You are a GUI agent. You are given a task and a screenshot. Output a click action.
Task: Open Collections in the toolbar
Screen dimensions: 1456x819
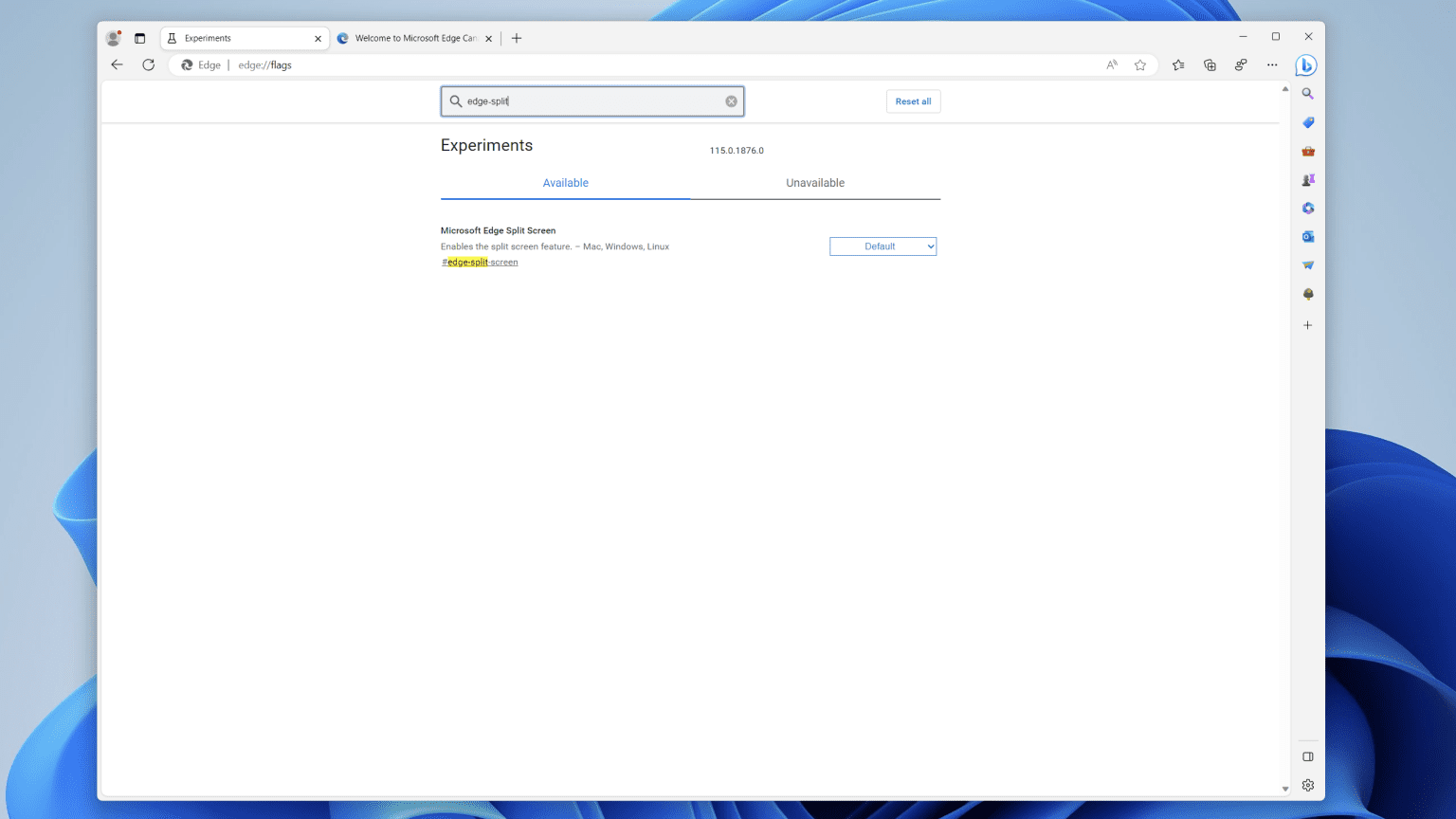pos(1210,64)
